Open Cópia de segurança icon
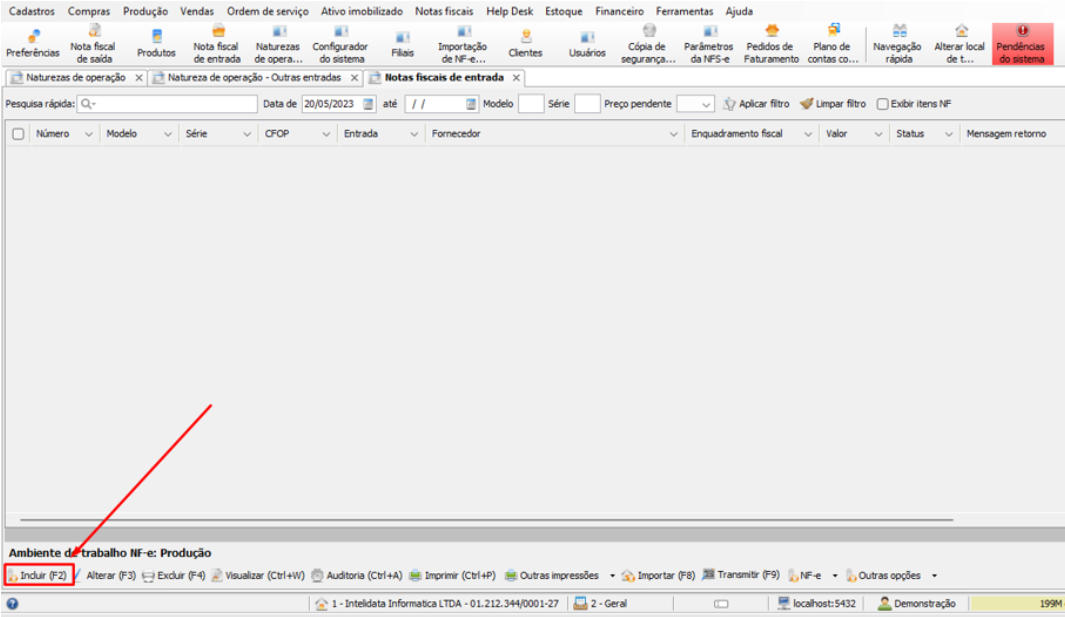Viewport: 1065px width, 617px height. click(648, 43)
